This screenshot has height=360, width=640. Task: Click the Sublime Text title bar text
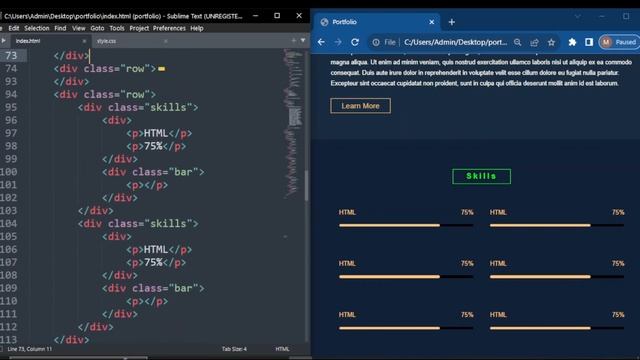point(123,16)
